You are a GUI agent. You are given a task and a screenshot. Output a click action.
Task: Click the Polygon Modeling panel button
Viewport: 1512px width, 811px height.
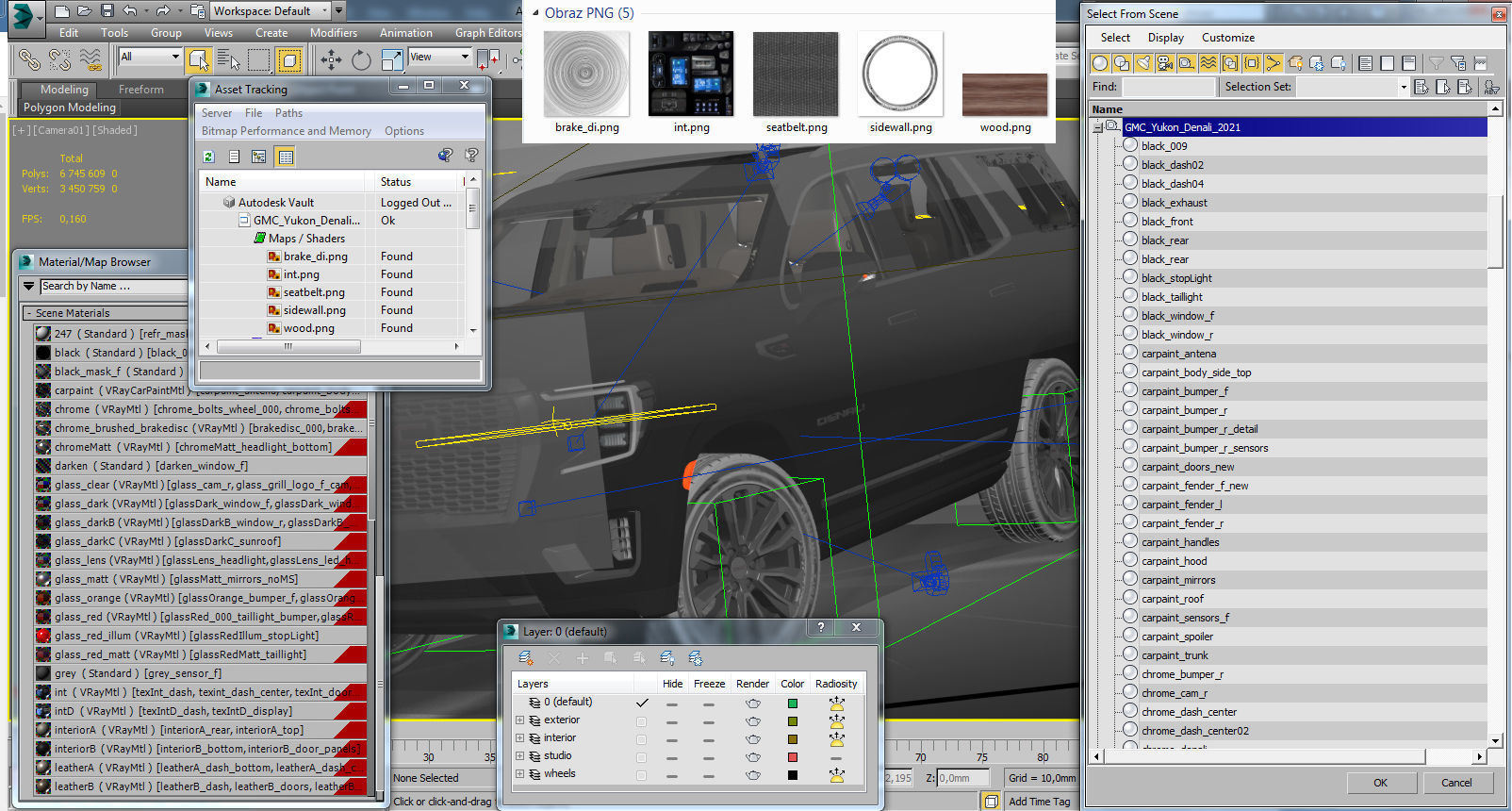pyautogui.click(x=70, y=108)
